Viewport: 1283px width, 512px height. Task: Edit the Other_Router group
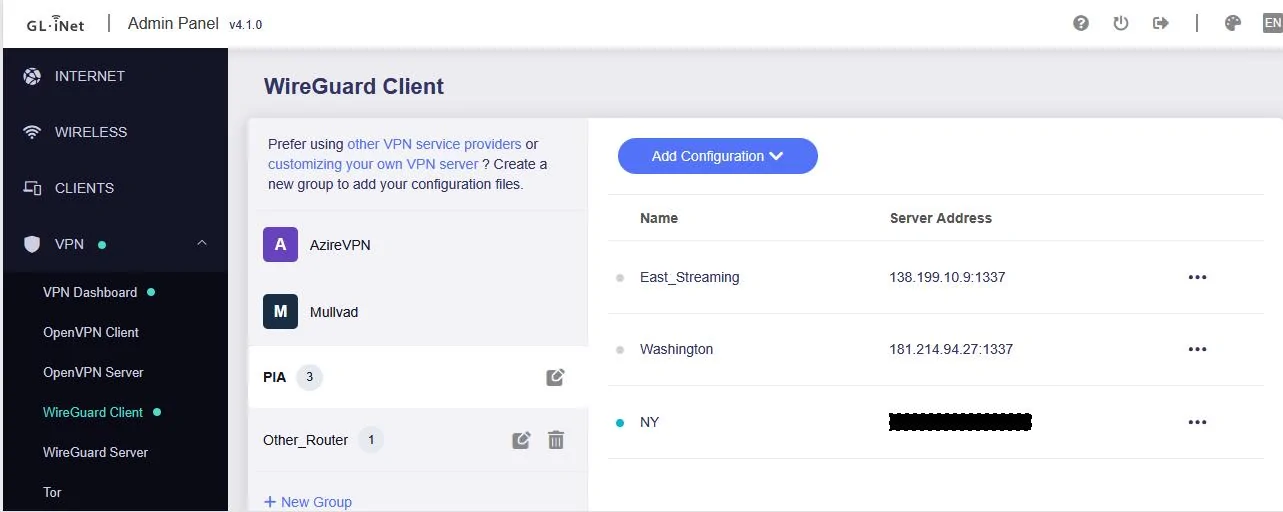point(521,440)
